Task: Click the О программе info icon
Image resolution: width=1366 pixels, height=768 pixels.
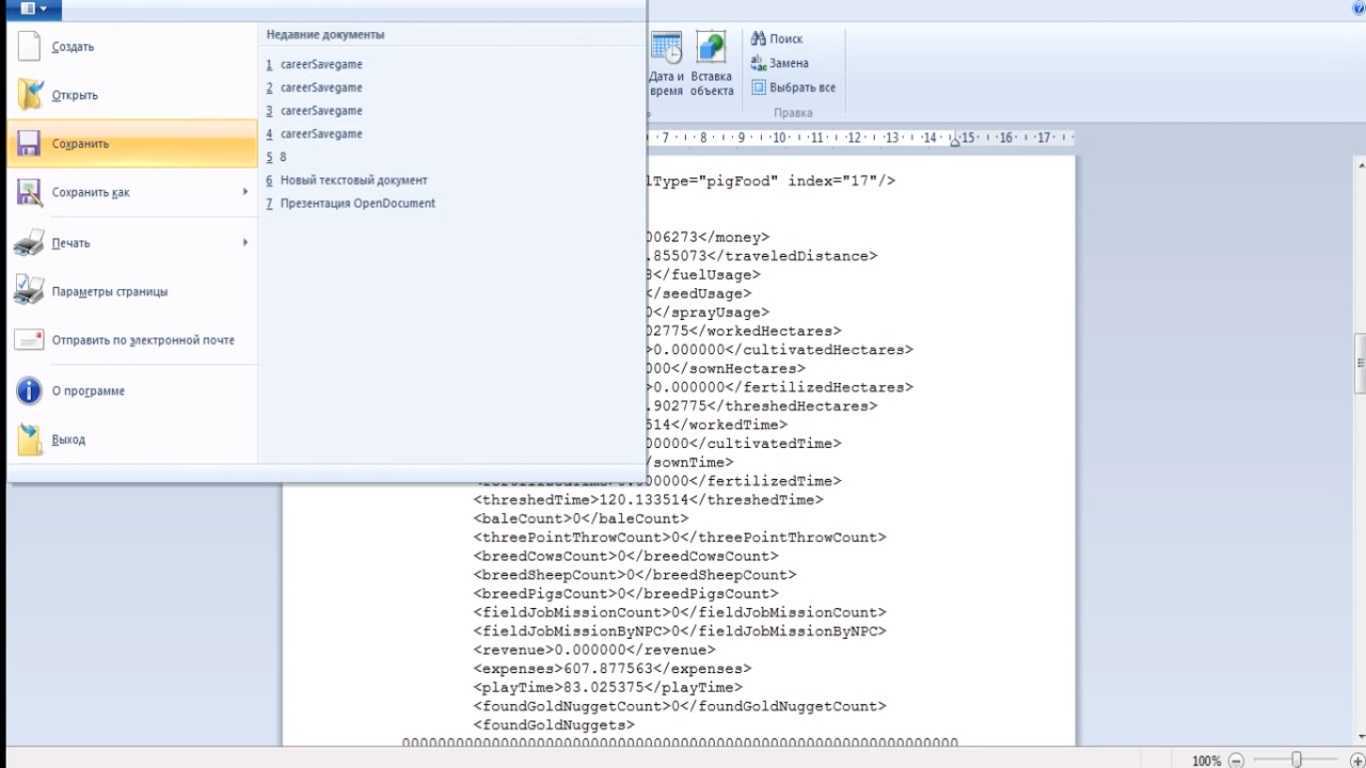Action: tap(30, 391)
